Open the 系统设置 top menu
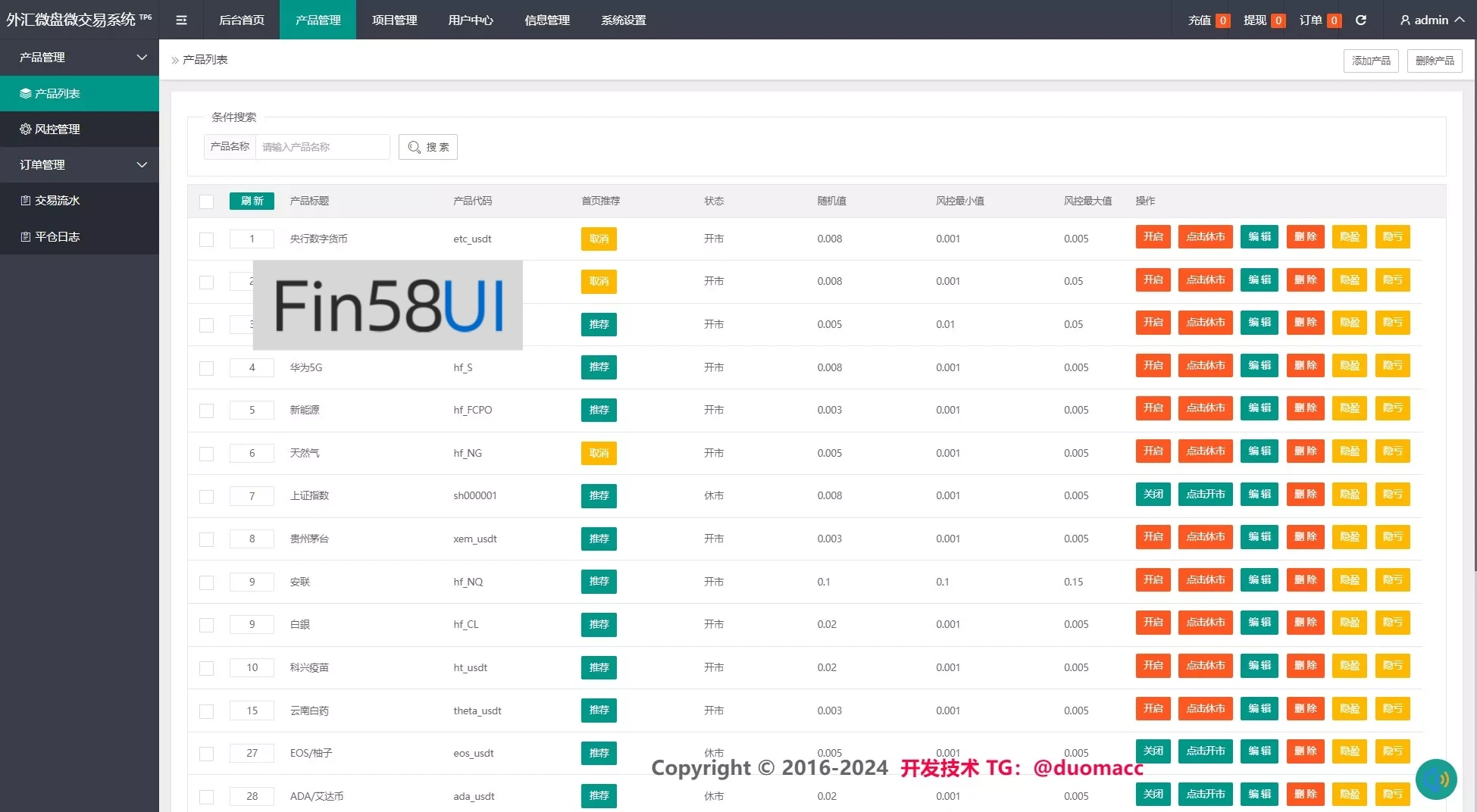Image resolution: width=1477 pixels, height=812 pixels. point(624,20)
